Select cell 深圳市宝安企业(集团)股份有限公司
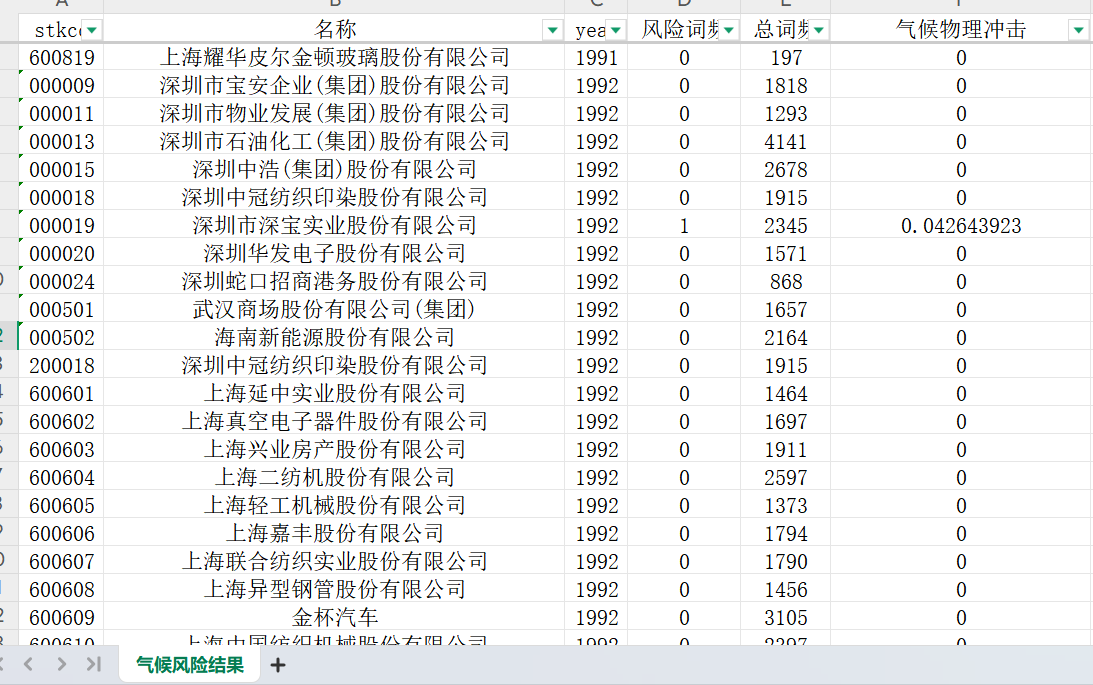 coord(334,85)
